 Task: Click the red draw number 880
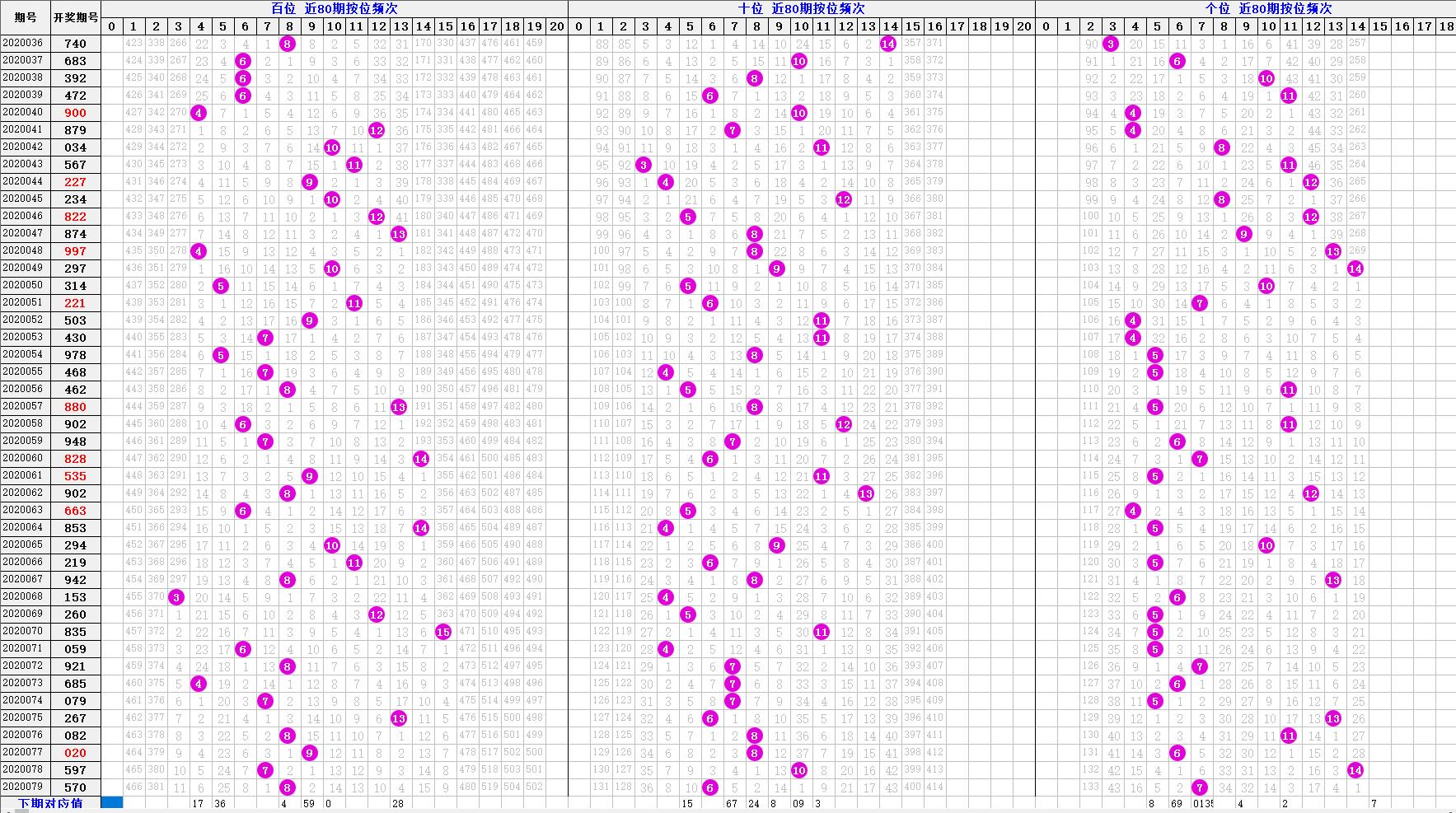pyautogui.click(x=76, y=407)
